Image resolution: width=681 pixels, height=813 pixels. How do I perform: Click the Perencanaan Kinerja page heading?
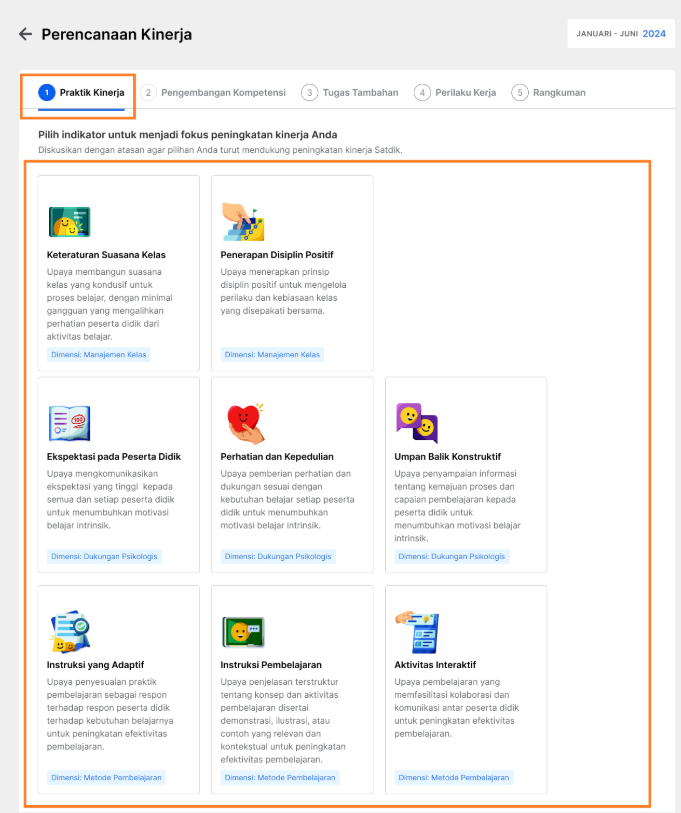117,35
